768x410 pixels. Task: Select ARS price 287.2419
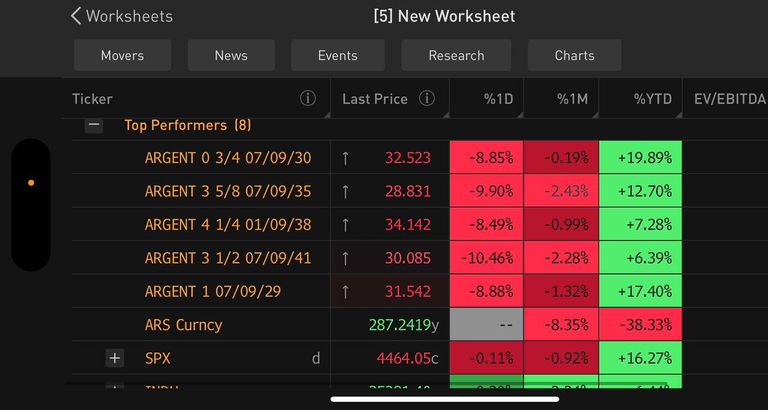point(400,325)
